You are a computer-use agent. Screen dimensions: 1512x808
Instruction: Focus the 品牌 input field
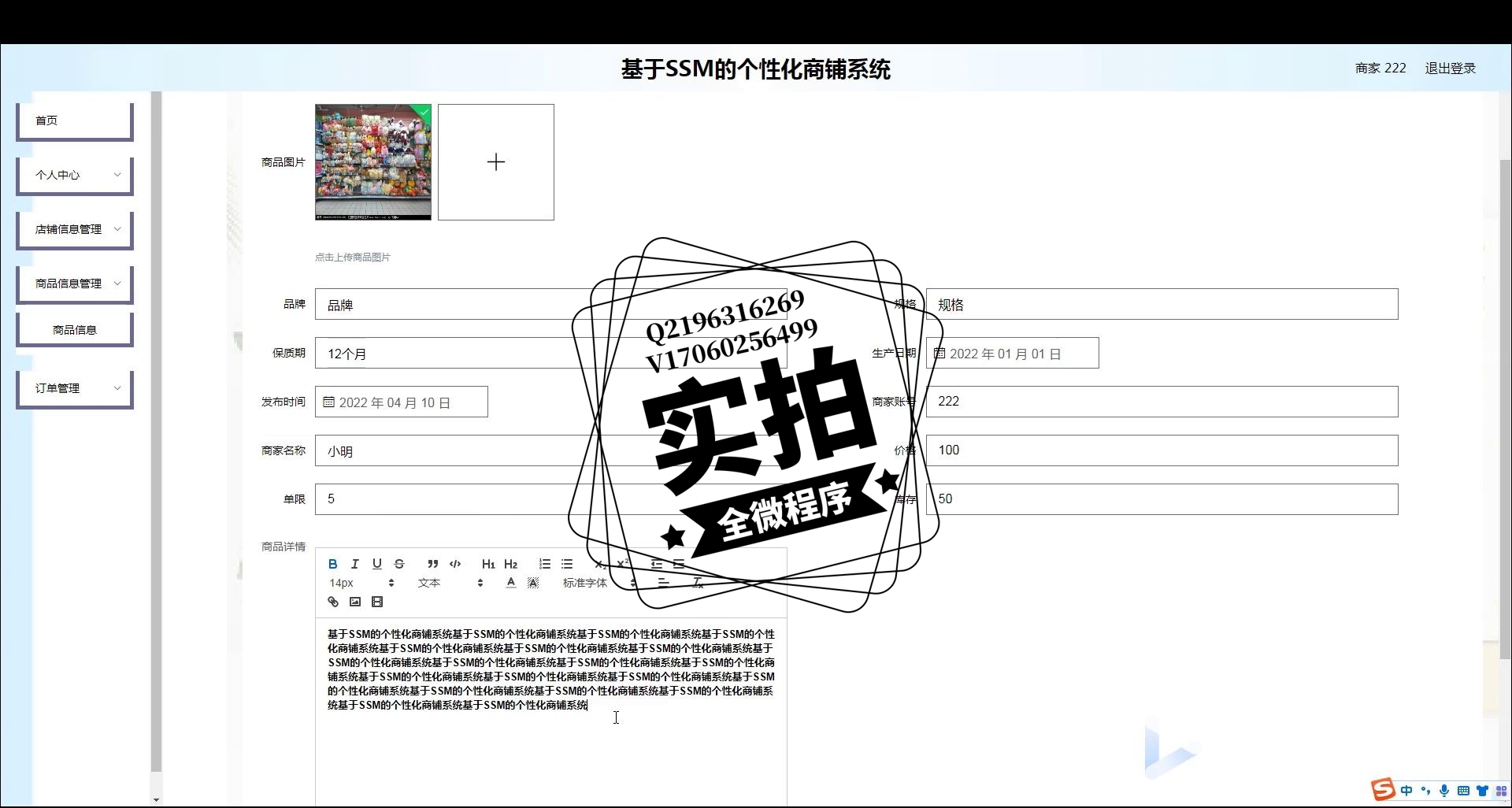point(551,304)
